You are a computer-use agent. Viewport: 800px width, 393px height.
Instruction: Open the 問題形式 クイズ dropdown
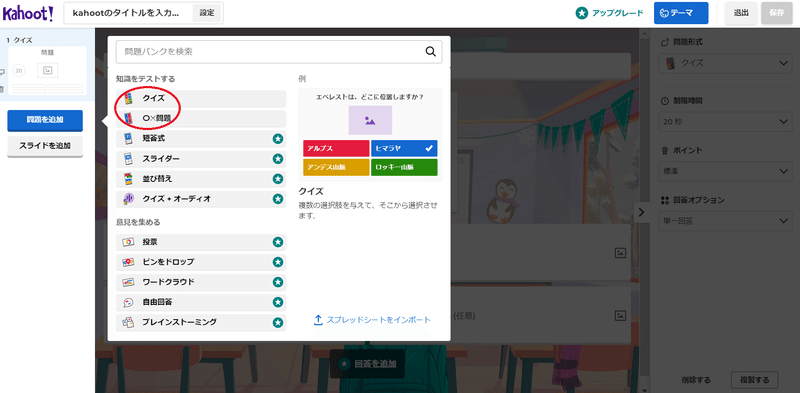point(725,63)
